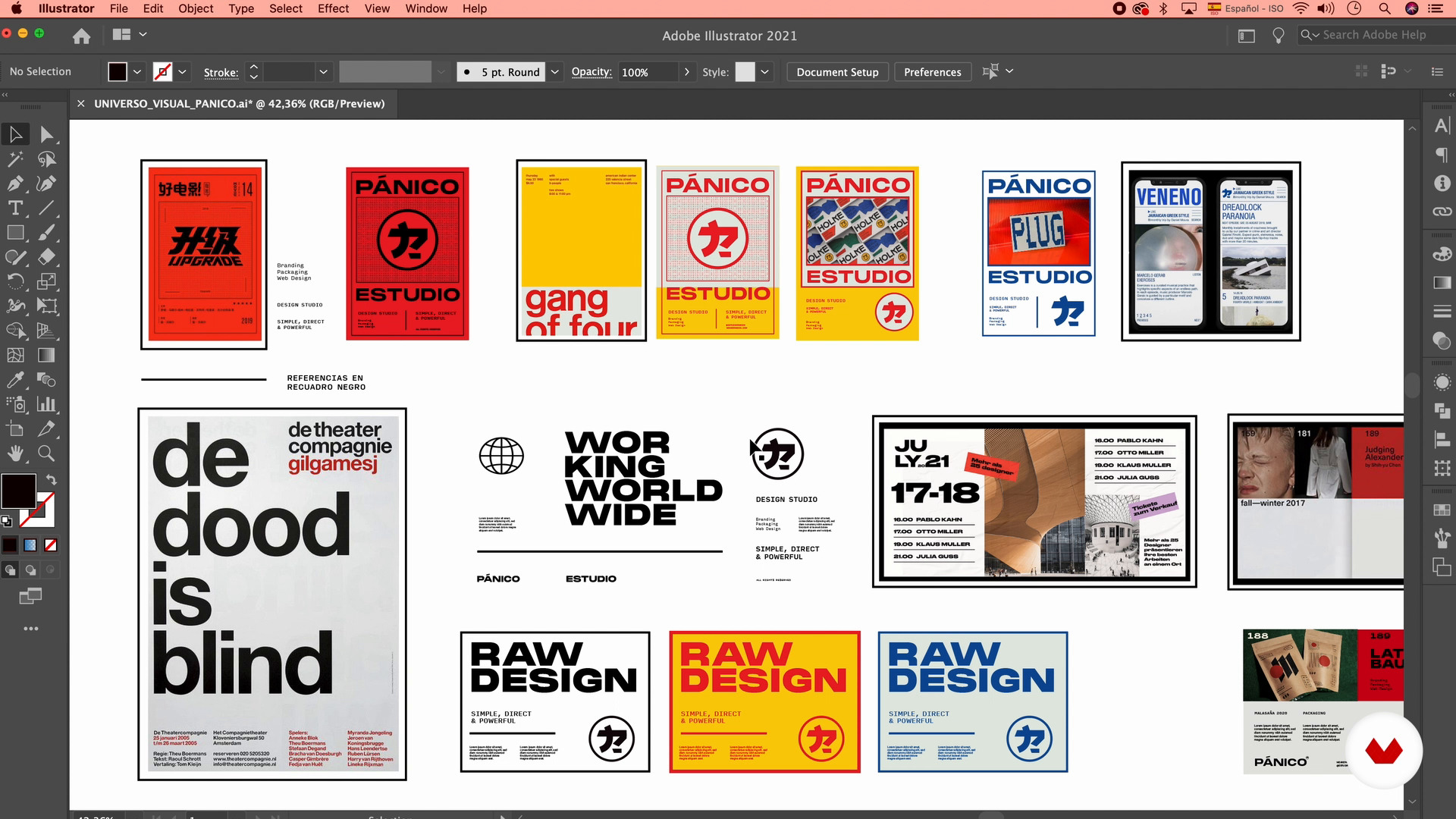Open the Type menu
1456x819 pixels.
click(241, 8)
